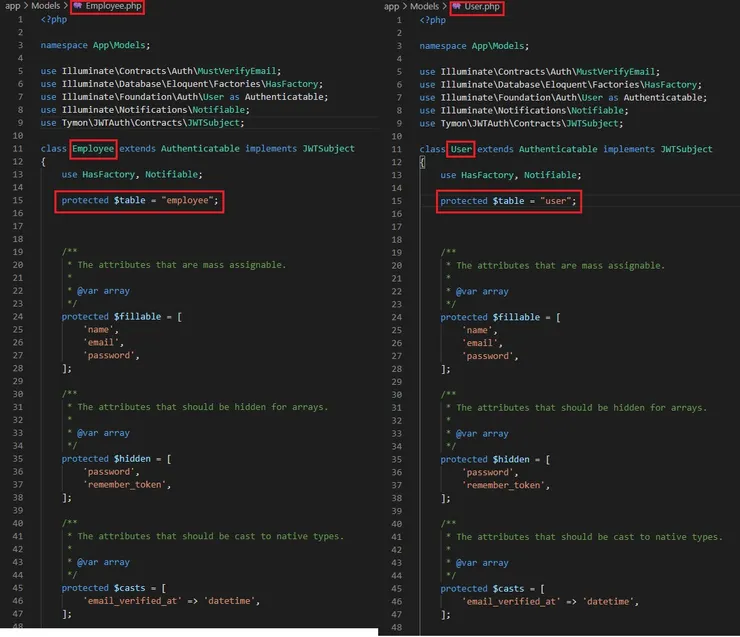
Task: Click line number 35 in Employee.php gutter
Action: tap(17, 459)
